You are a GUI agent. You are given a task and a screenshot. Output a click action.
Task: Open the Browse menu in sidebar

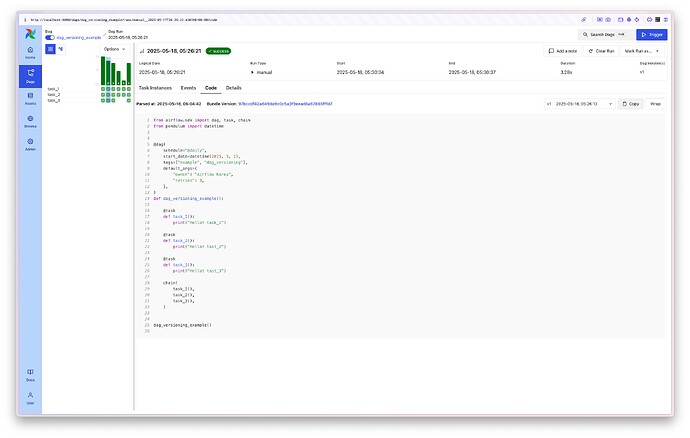(x=30, y=120)
